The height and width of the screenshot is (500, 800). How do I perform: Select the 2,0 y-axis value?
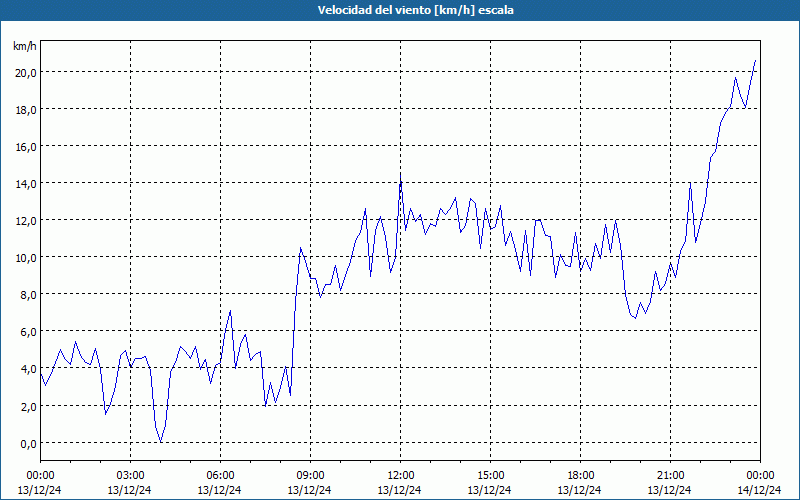click(28, 407)
